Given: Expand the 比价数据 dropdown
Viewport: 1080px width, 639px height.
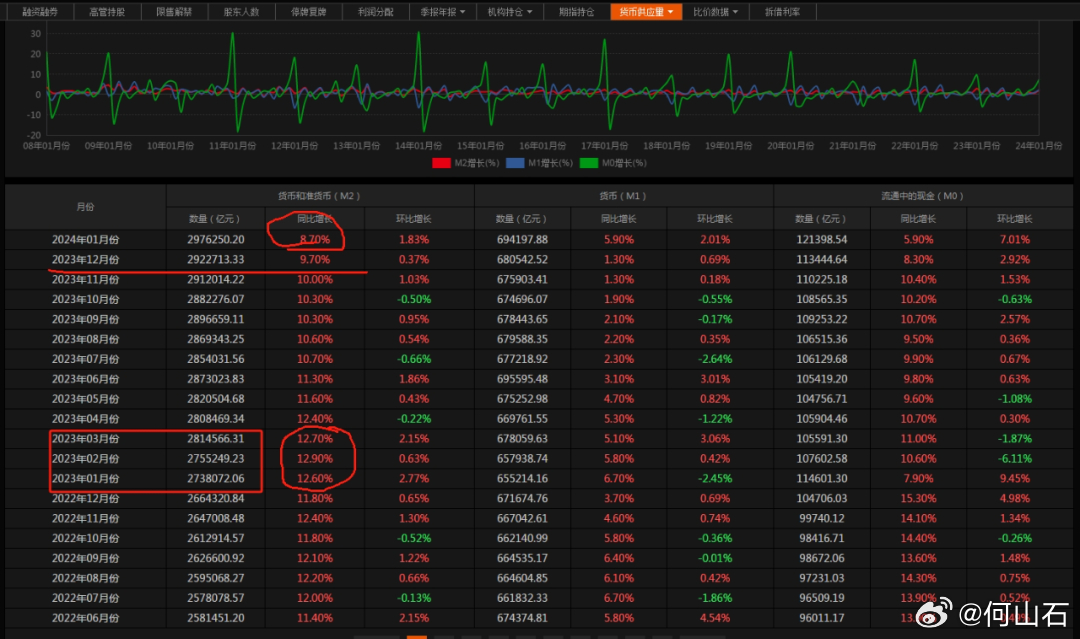Looking at the screenshot, I should pos(716,12).
